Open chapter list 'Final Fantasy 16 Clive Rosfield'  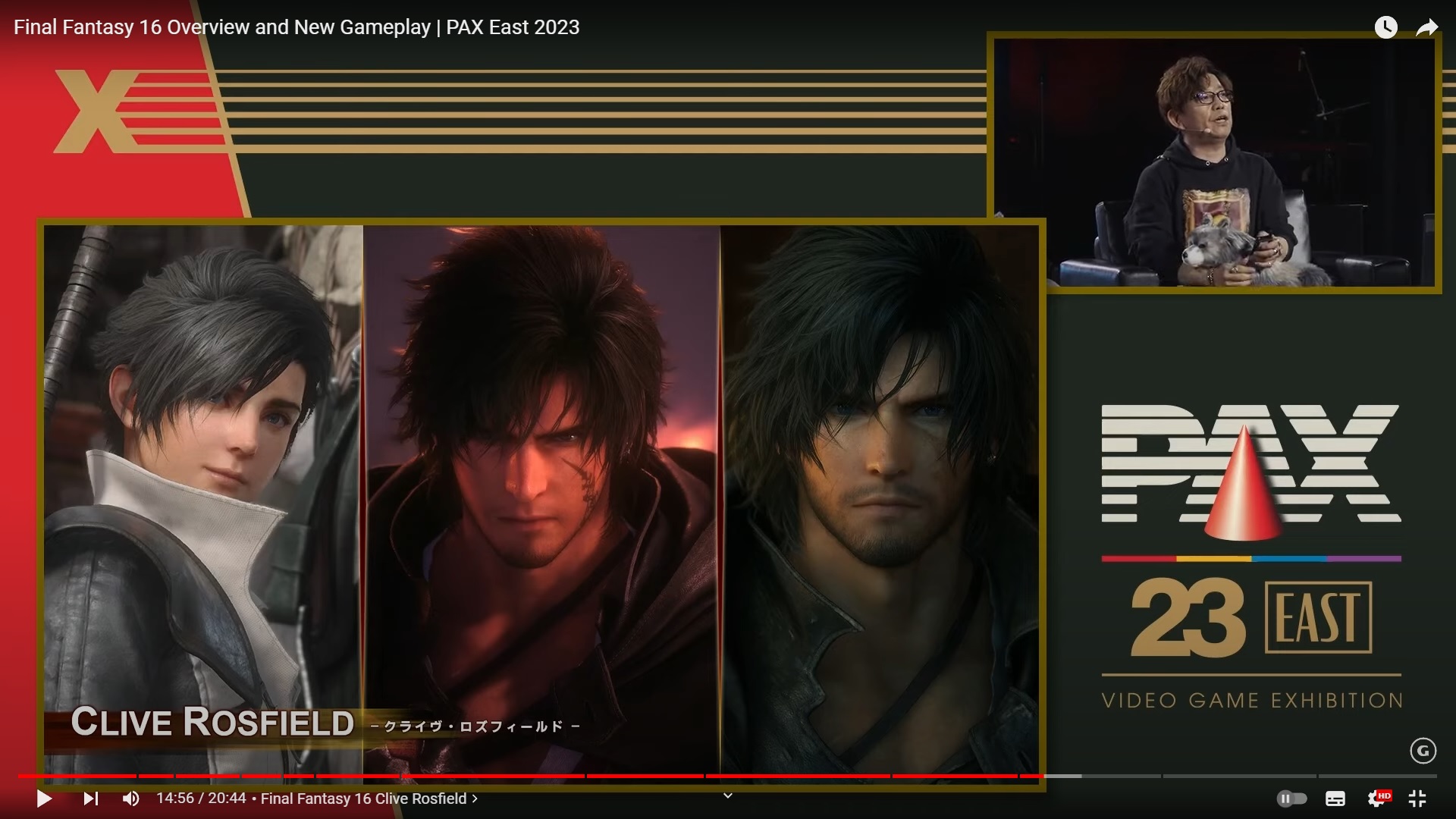[x=369, y=799]
